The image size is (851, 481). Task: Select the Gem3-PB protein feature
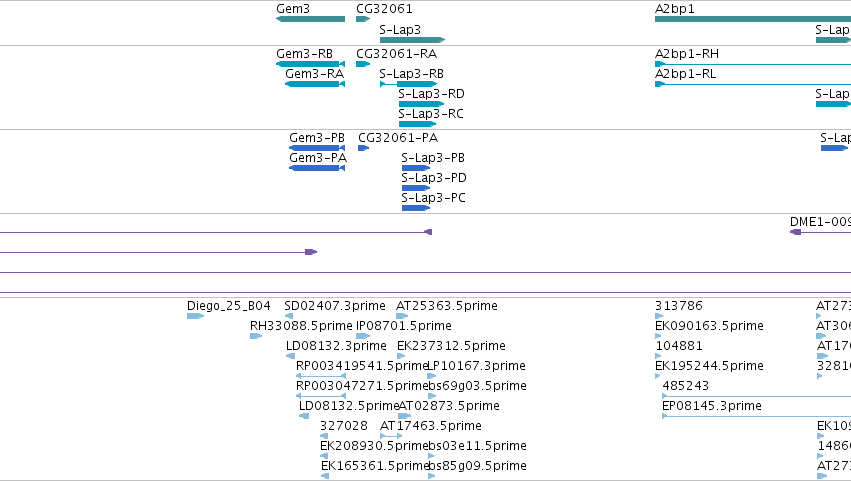point(317,148)
